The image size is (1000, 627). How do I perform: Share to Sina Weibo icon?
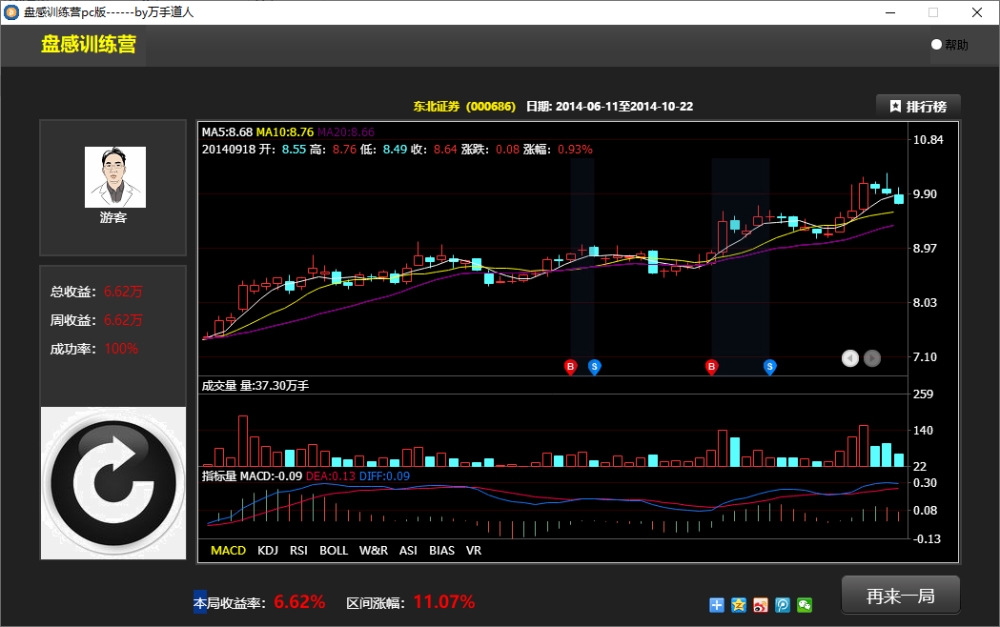(760, 605)
